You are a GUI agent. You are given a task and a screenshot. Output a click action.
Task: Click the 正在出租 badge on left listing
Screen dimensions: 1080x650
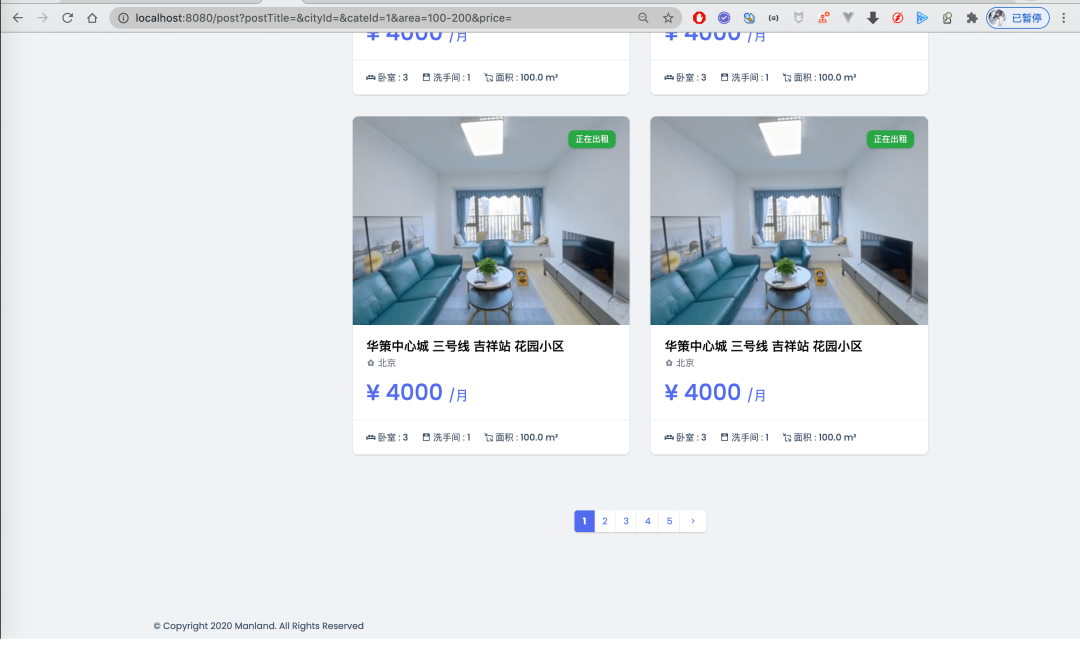pos(592,139)
